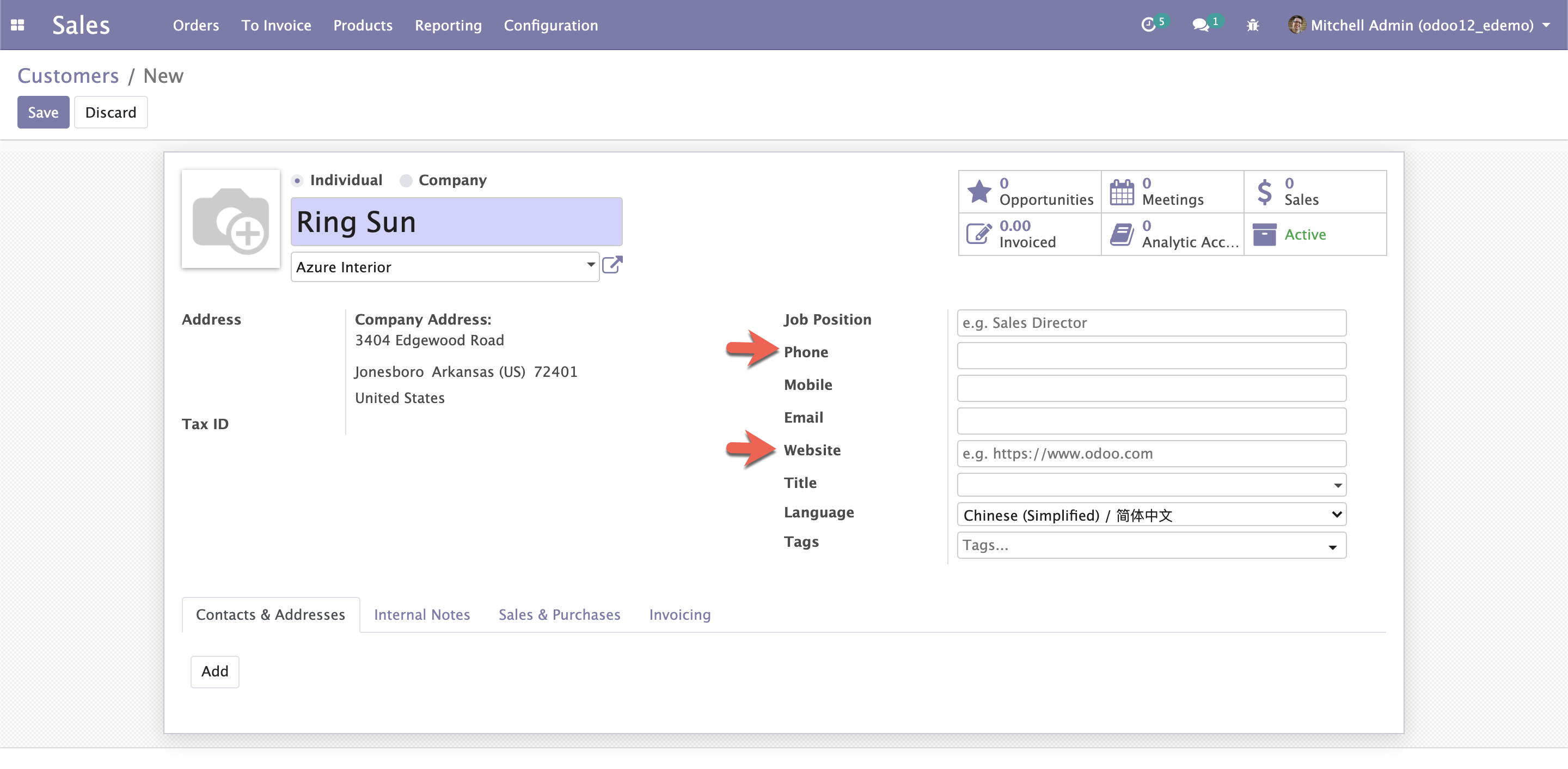Select the Individual radio button

point(300,180)
